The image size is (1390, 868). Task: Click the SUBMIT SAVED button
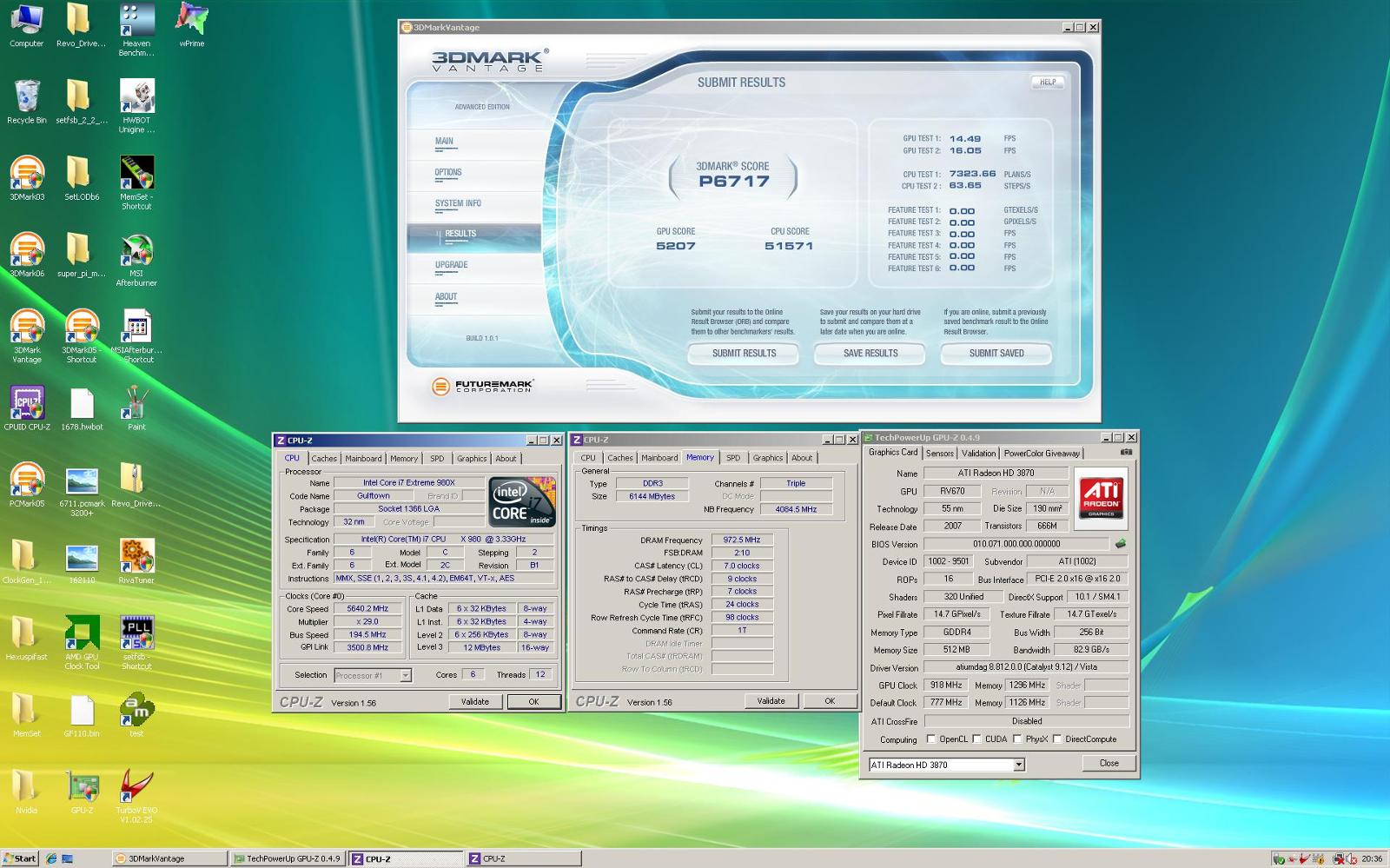(x=996, y=354)
